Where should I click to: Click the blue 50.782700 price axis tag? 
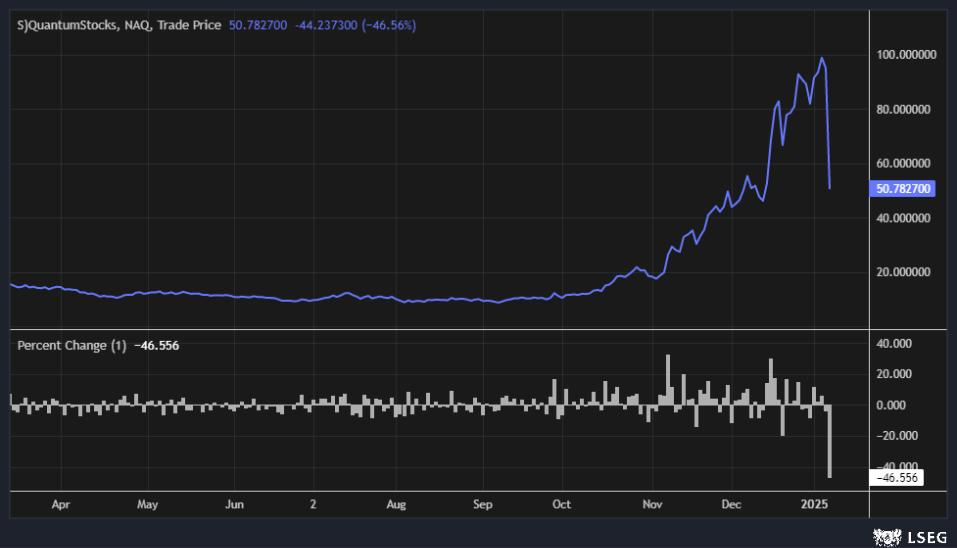tap(902, 189)
